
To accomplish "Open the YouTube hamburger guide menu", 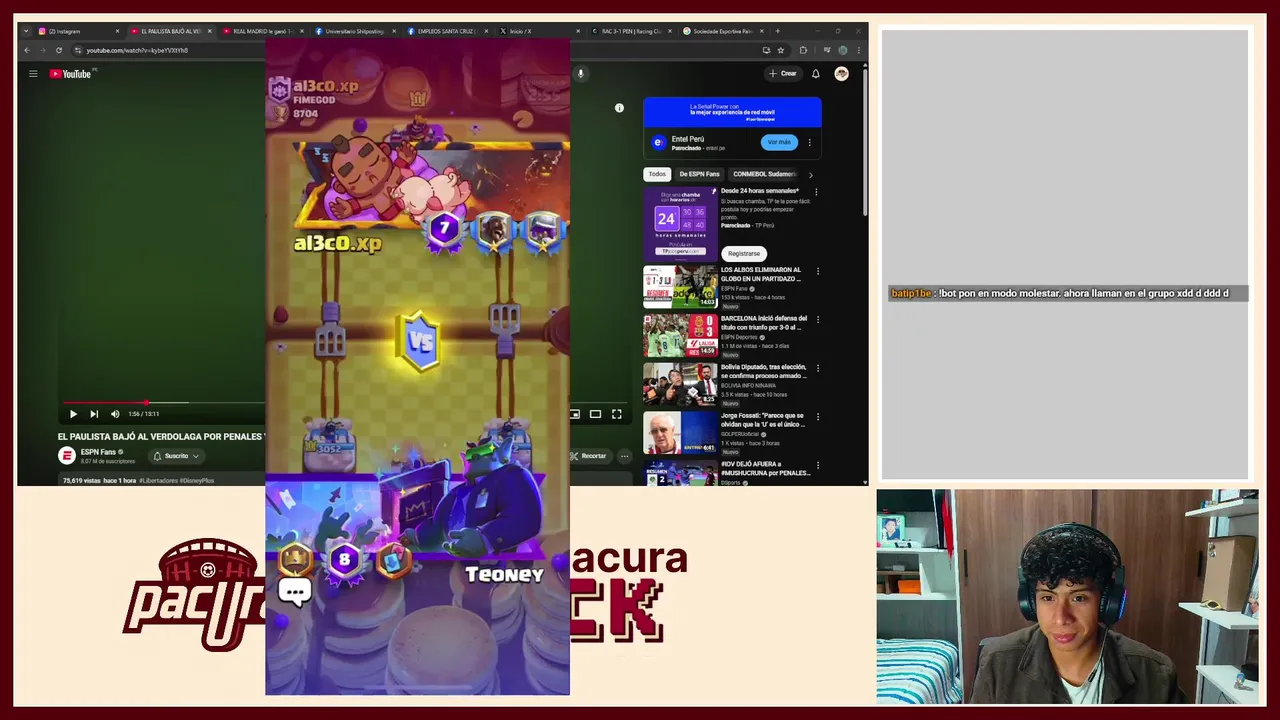I will [x=33, y=73].
